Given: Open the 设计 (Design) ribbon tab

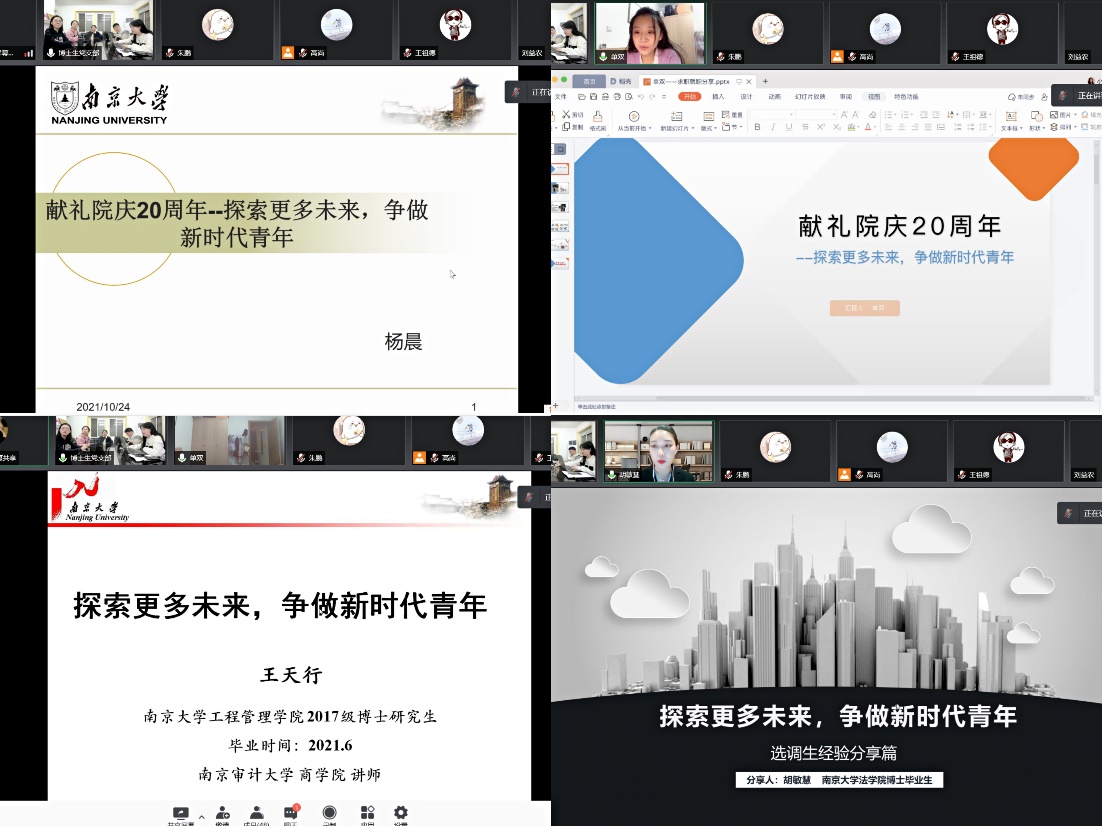Looking at the screenshot, I should [x=746, y=97].
